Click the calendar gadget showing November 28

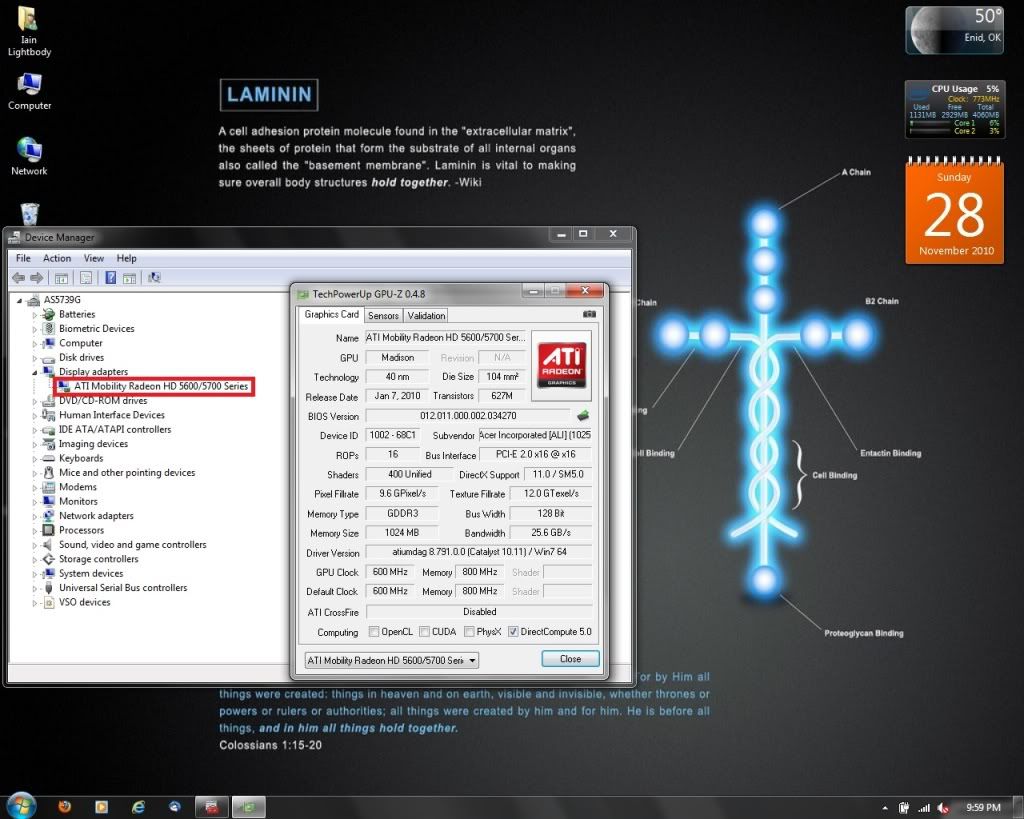954,211
